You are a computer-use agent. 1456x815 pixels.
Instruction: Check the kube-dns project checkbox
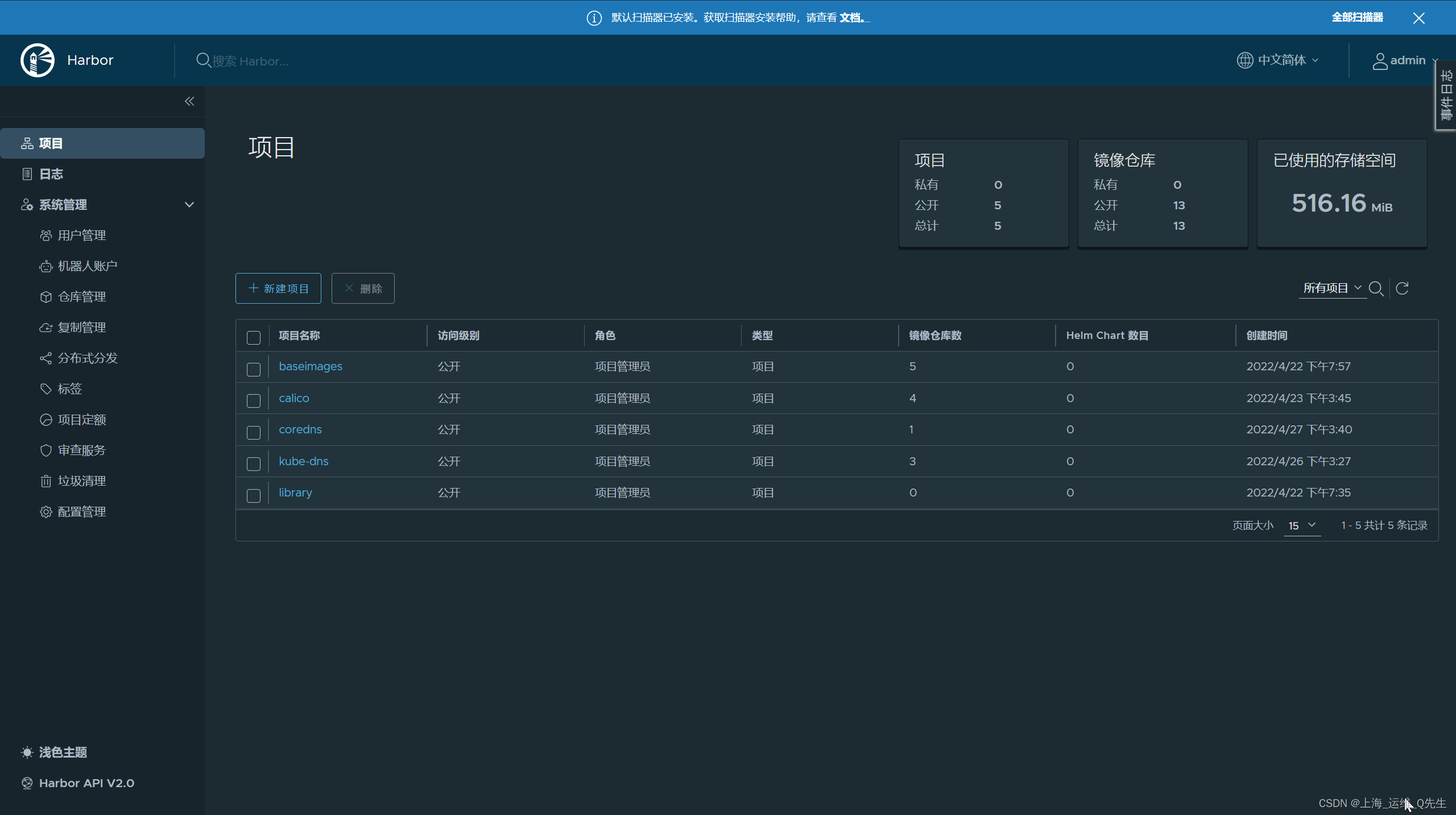click(x=254, y=464)
